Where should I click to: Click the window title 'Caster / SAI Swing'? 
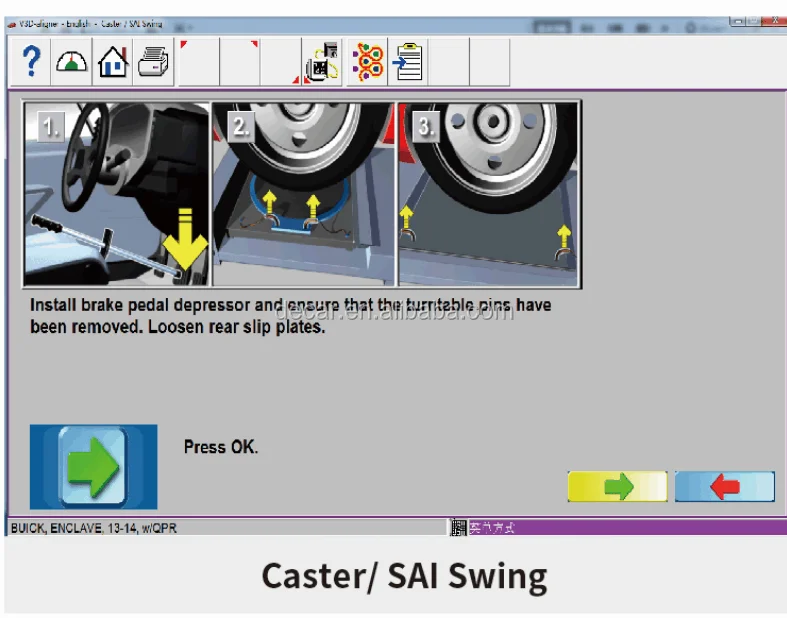[x=132, y=24]
